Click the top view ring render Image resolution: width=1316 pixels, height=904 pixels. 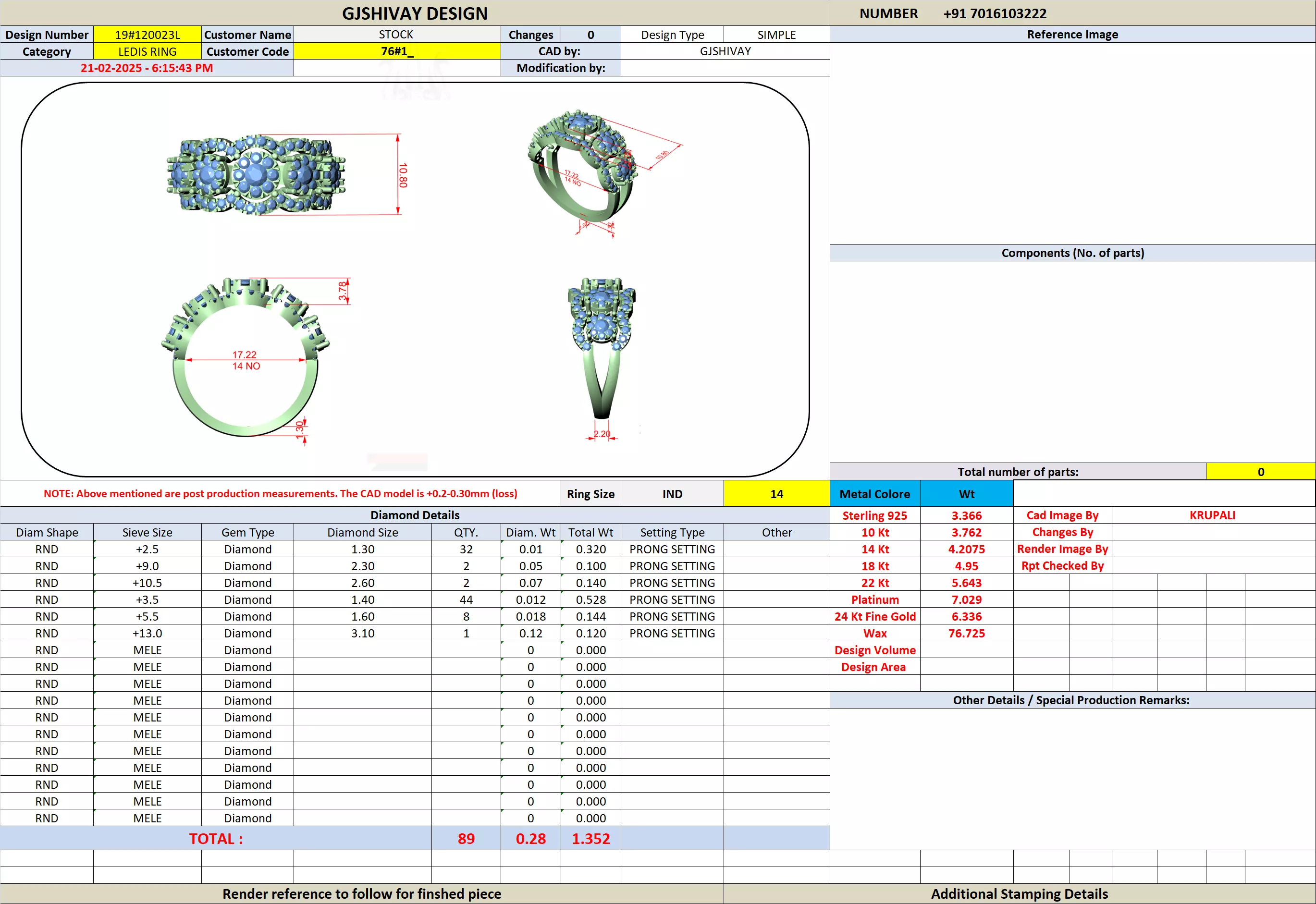click(x=256, y=174)
